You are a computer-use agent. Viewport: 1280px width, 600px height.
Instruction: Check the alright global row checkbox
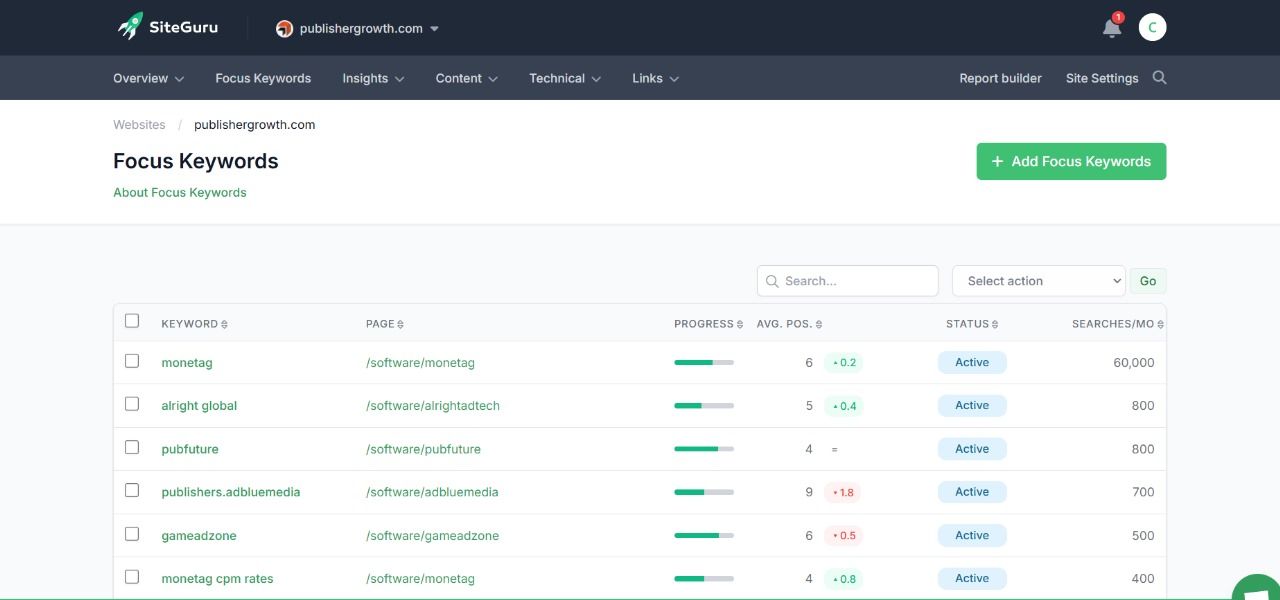(132, 404)
